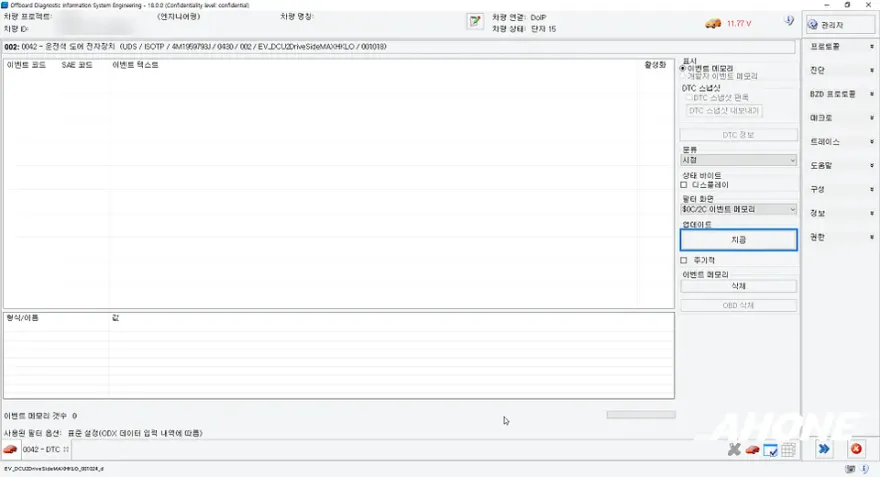Click the window-with-checkmark icon in bottom toolbar
This screenshot has width=880, height=477.
(x=771, y=450)
